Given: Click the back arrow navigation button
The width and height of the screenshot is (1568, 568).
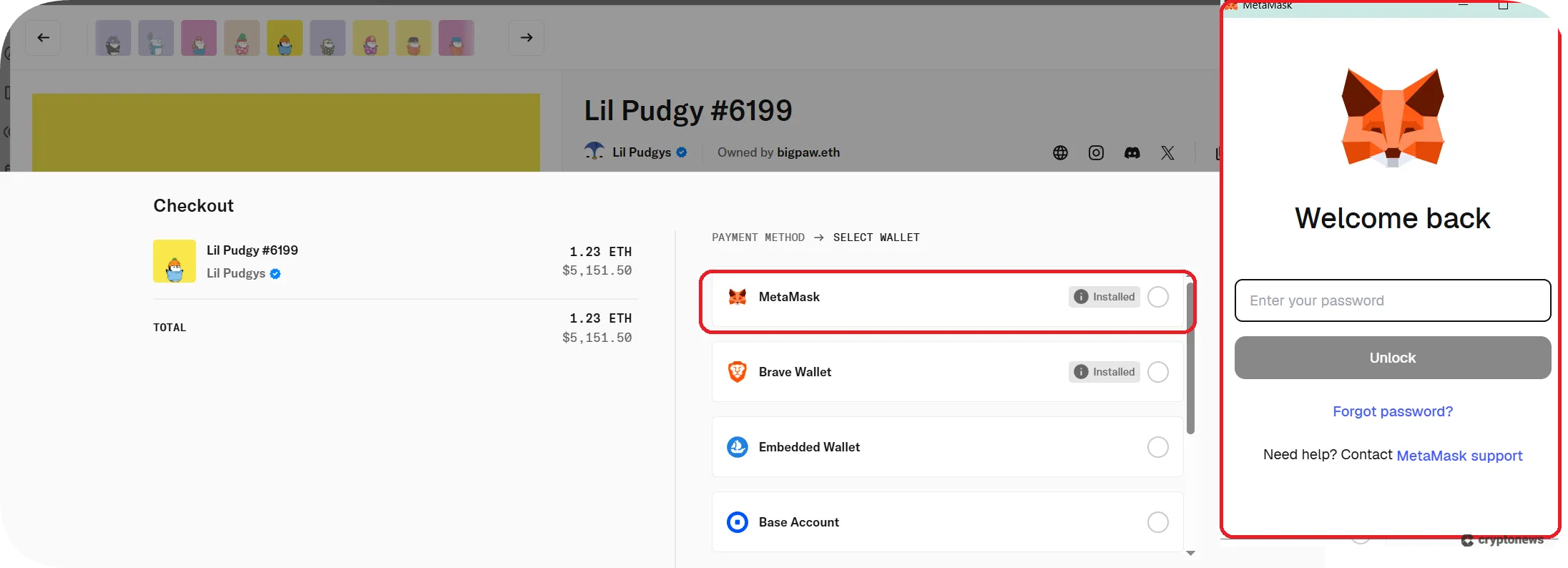Looking at the screenshot, I should tap(43, 38).
